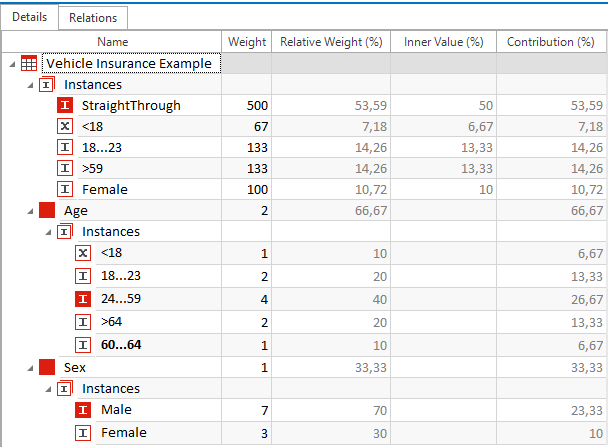
Task: Switch to the Relations tab
Action: pos(93,17)
